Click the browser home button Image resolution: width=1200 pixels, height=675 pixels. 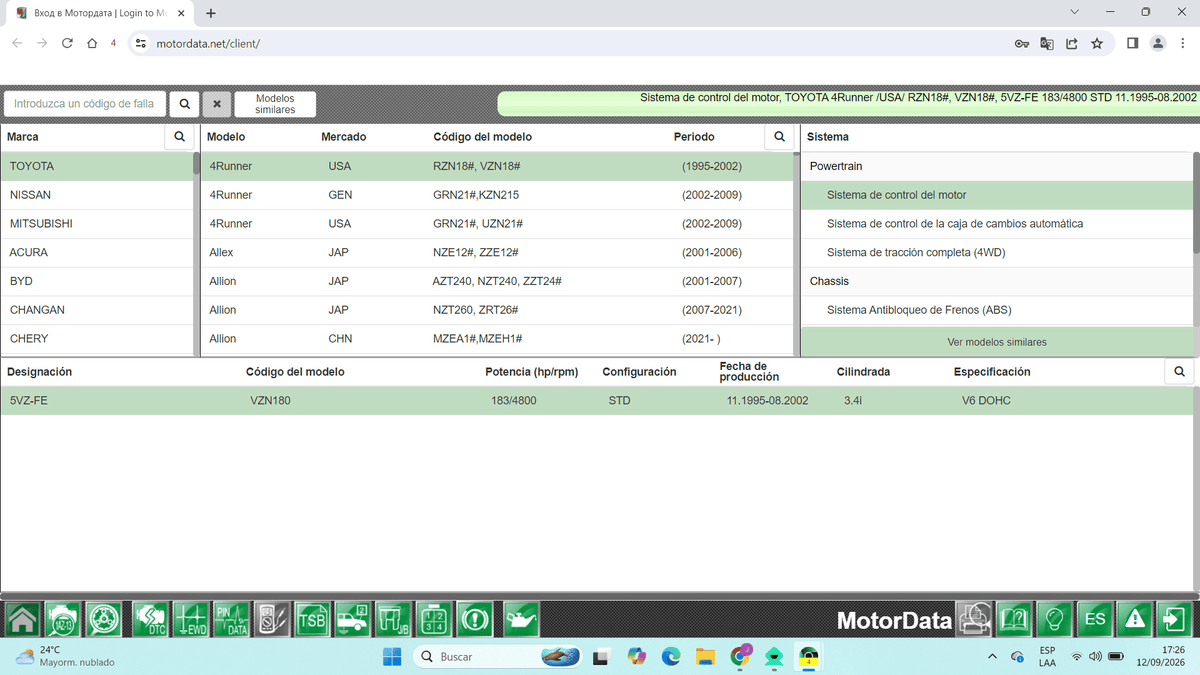coord(92,43)
